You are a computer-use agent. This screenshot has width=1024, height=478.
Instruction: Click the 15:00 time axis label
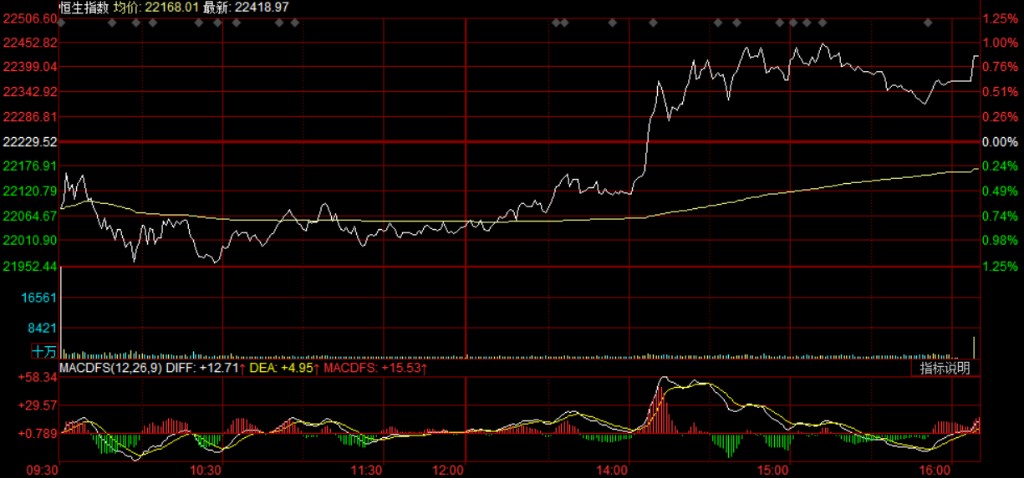772,470
